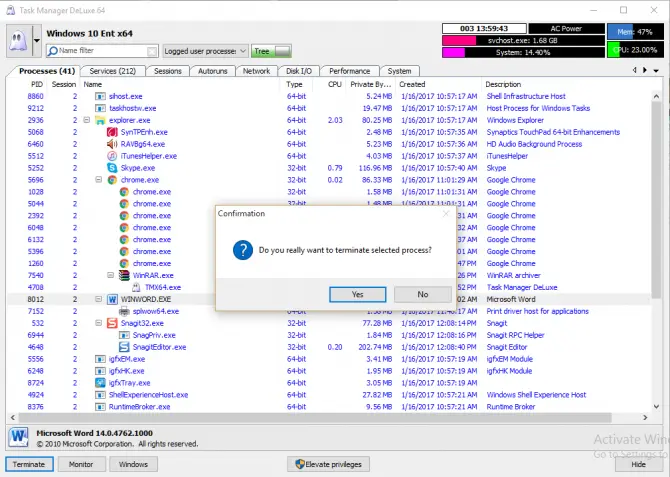Image resolution: width=670 pixels, height=477 pixels.
Task: Open the dropdown arrow next to ghost icon
Action: [x=37, y=41]
